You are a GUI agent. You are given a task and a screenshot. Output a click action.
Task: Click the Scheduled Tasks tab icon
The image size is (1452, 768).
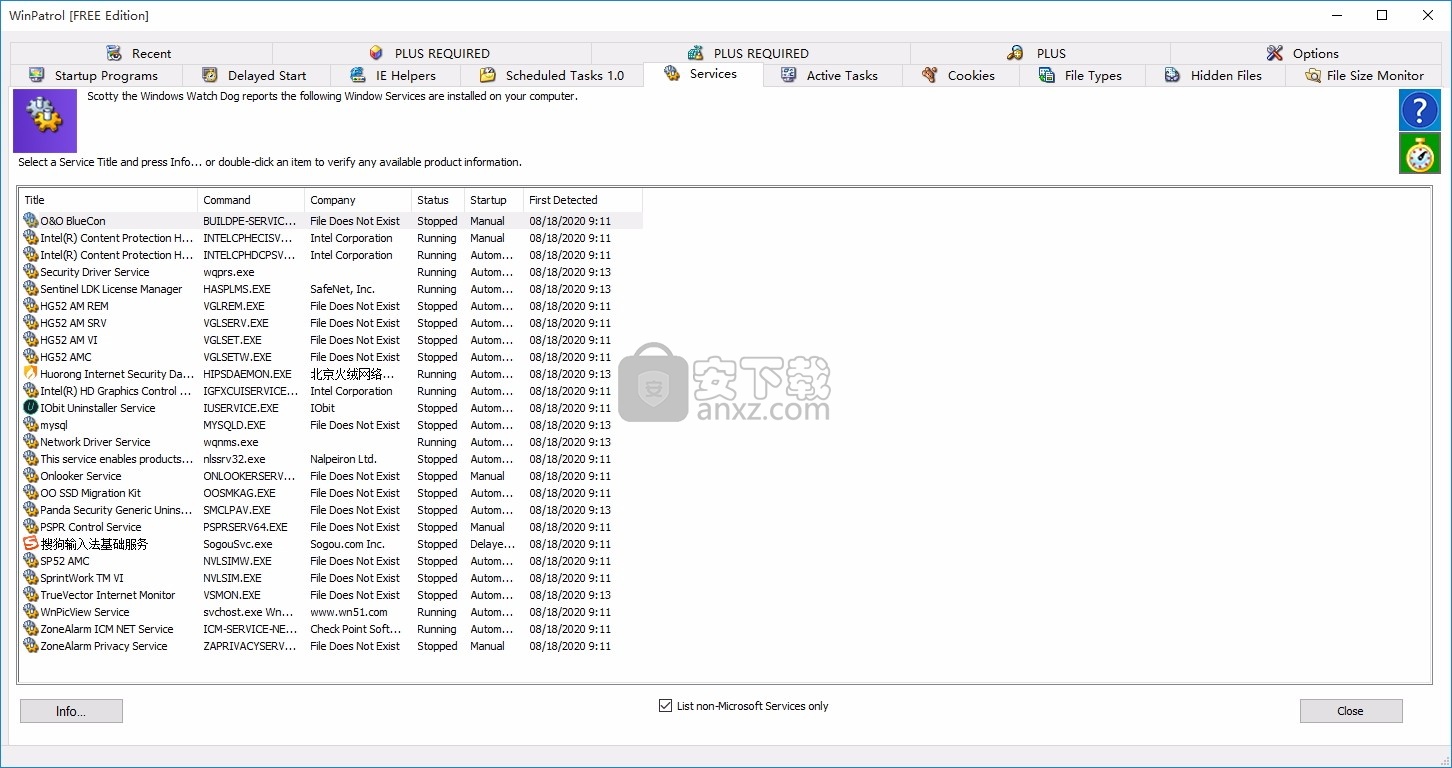(488, 75)
